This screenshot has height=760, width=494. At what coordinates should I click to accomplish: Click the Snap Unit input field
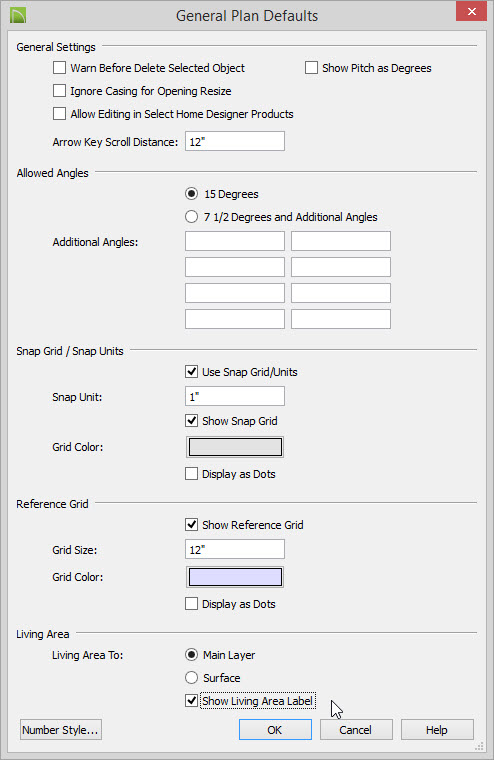pyautogui.click(x=235, y=396)
